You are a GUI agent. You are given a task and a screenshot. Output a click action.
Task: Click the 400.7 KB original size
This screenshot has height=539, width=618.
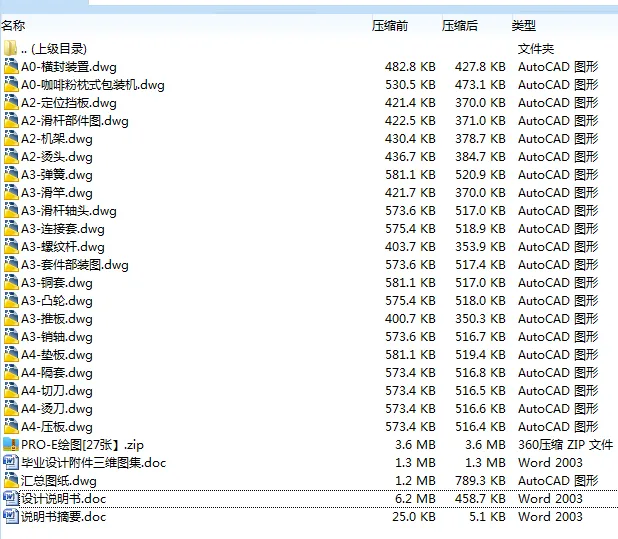410,319
